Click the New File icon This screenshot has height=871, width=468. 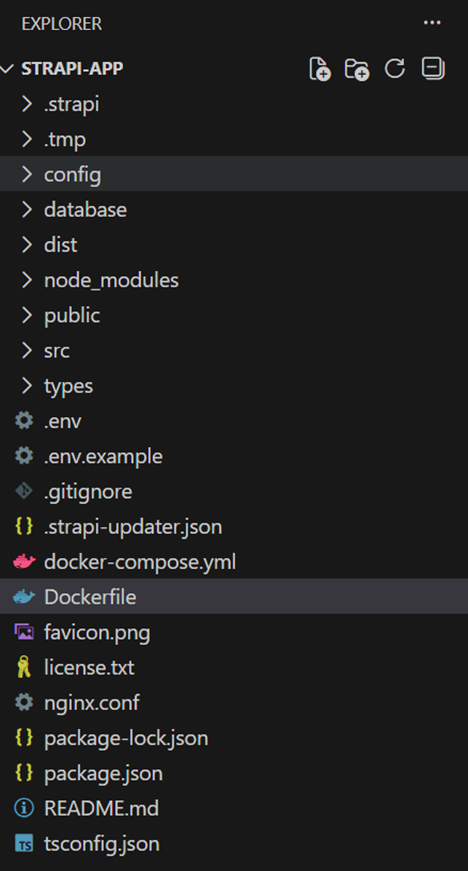(320, 69)
